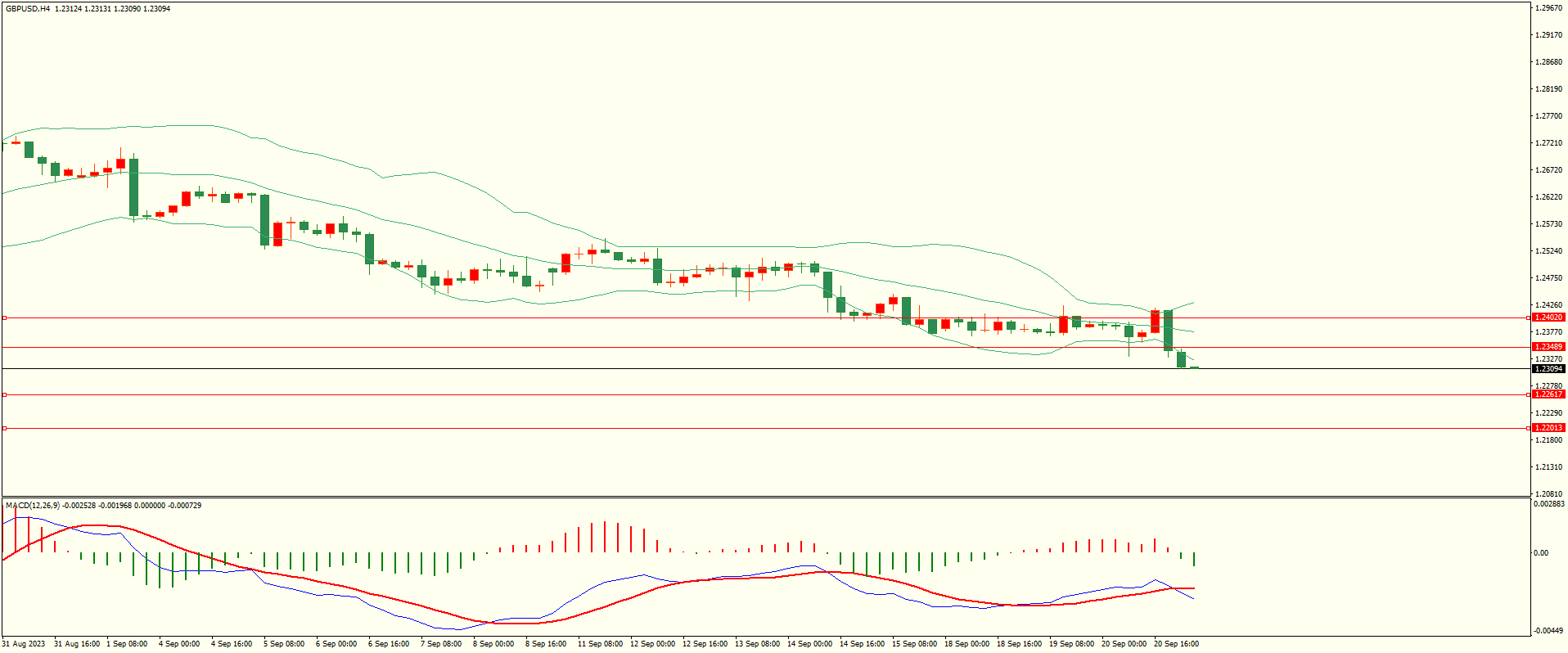1568x653 pixels.
Task: Click the MACD(12,26,9) indicator label
Action: [x=33, y=506]
